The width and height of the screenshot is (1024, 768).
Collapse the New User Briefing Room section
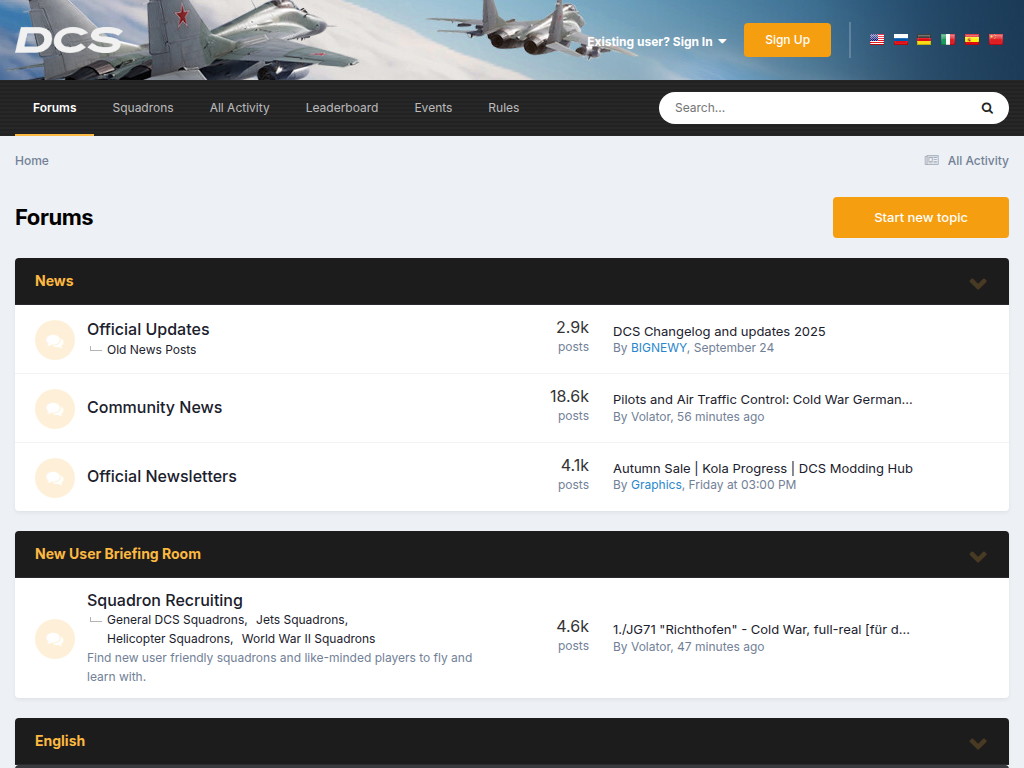(x=978, y=556)
